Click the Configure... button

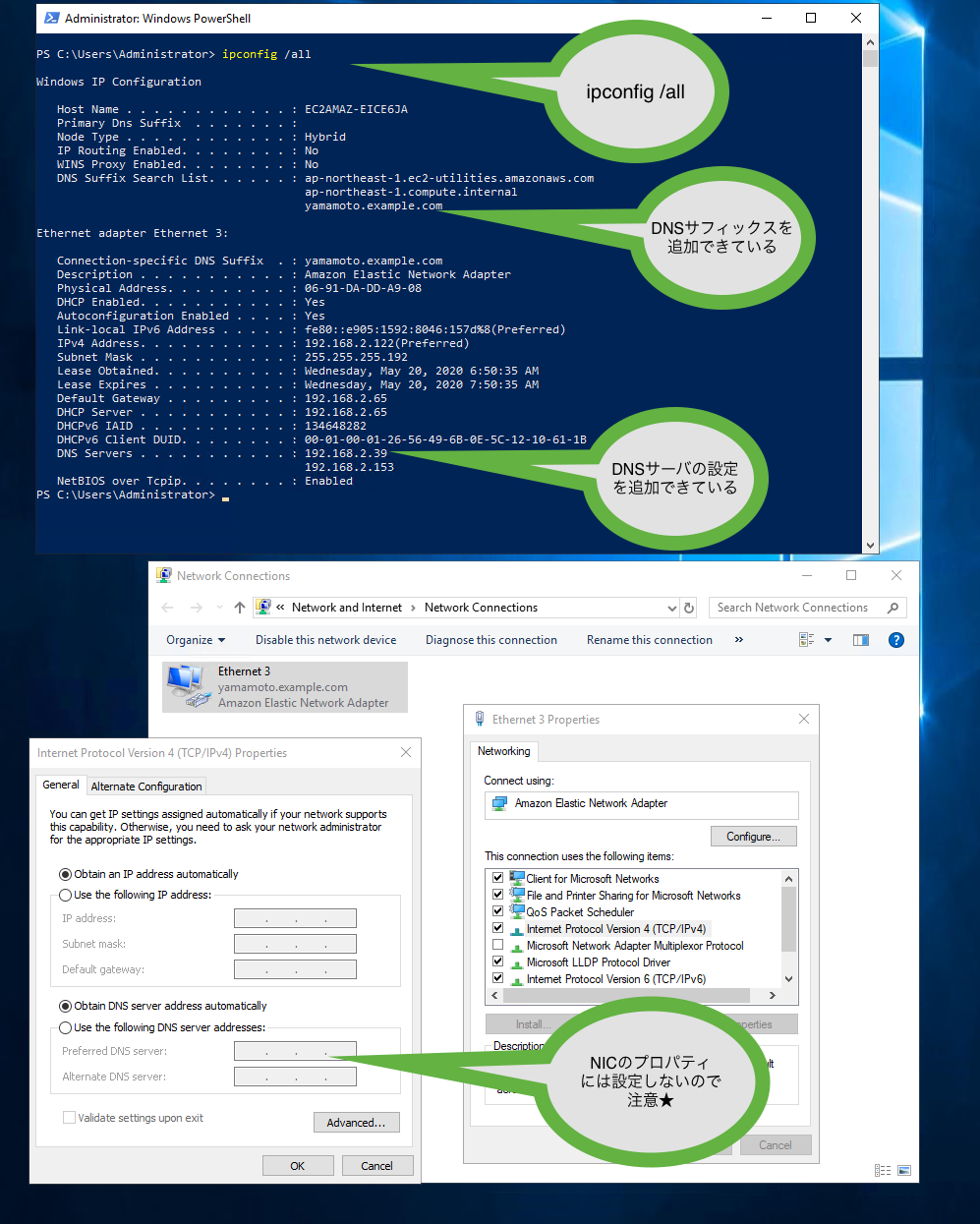click(753, 837)
